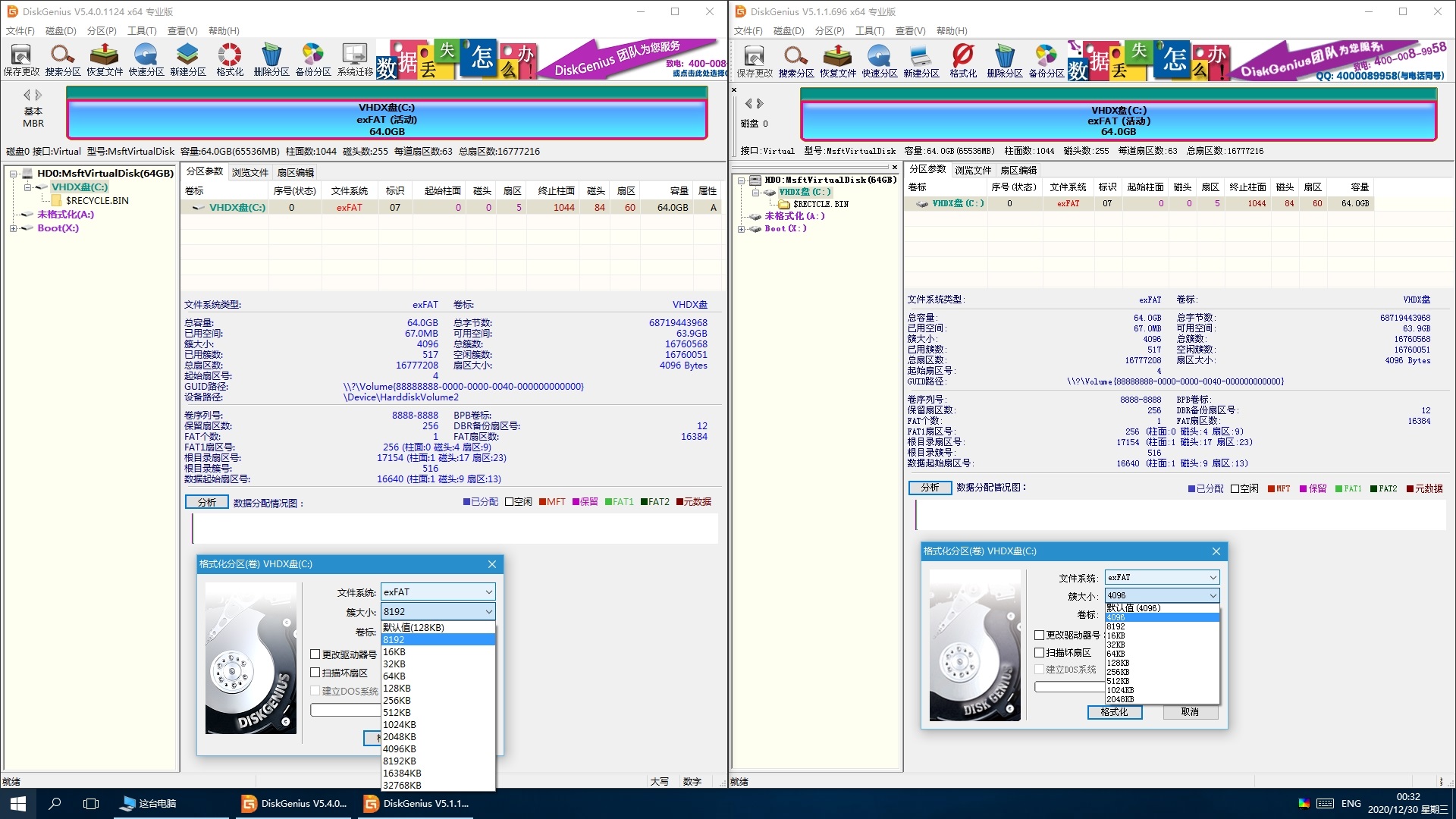Viewport: 1456px width, 819px height.
Task: Open 簇大小 4096 dropdown in right format dialog
Action: [1162, 595]
